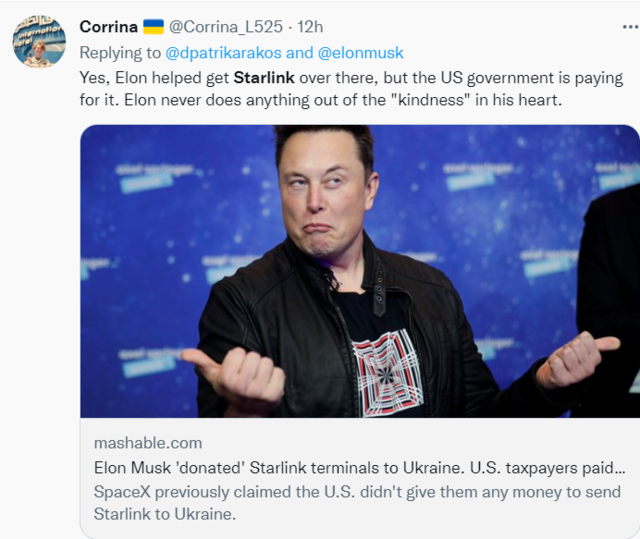
Task: Click the 'SpaceX previously claimed' card description
Action: tap(356, 492)
